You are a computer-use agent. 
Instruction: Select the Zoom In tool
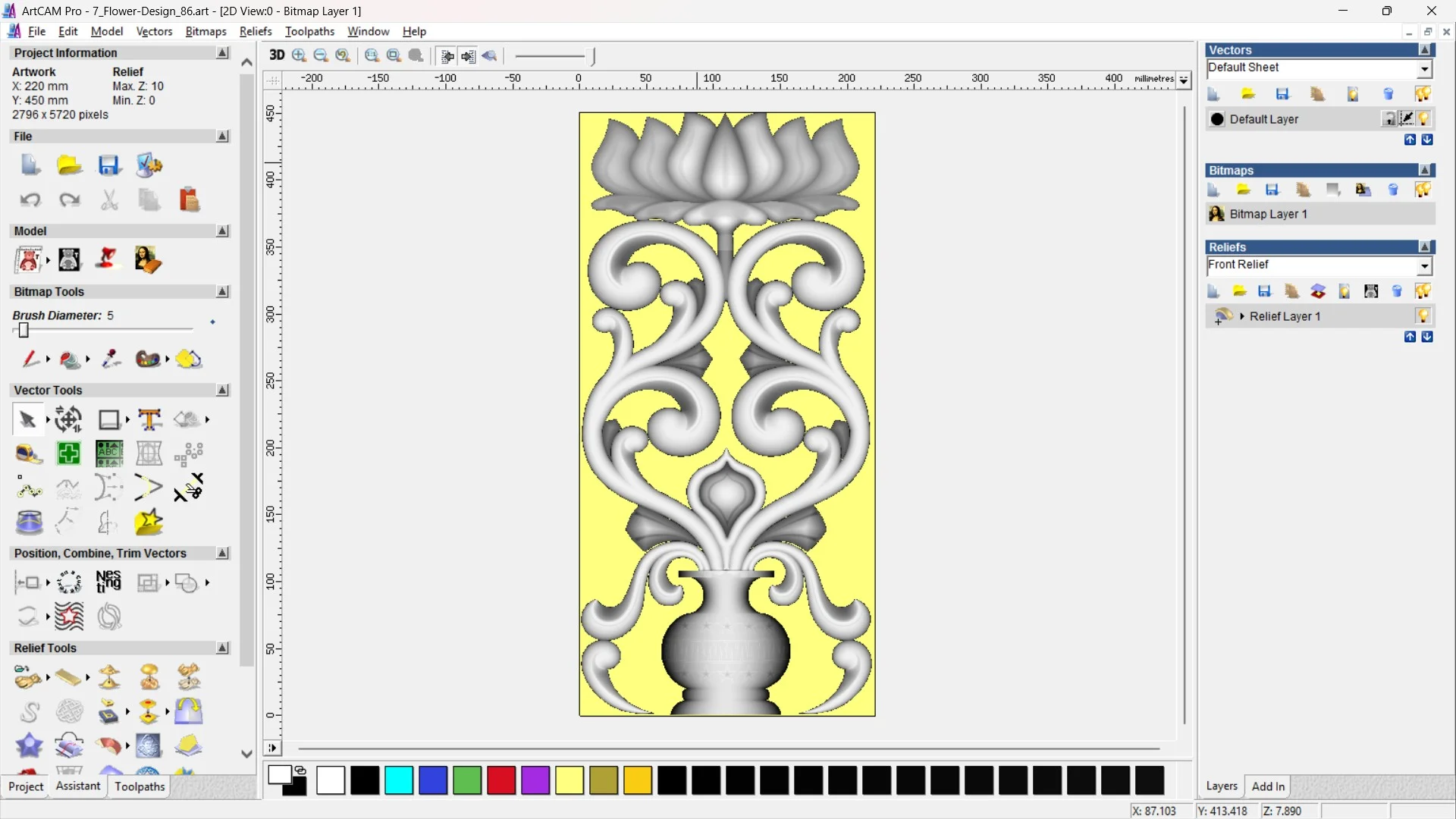298,55
